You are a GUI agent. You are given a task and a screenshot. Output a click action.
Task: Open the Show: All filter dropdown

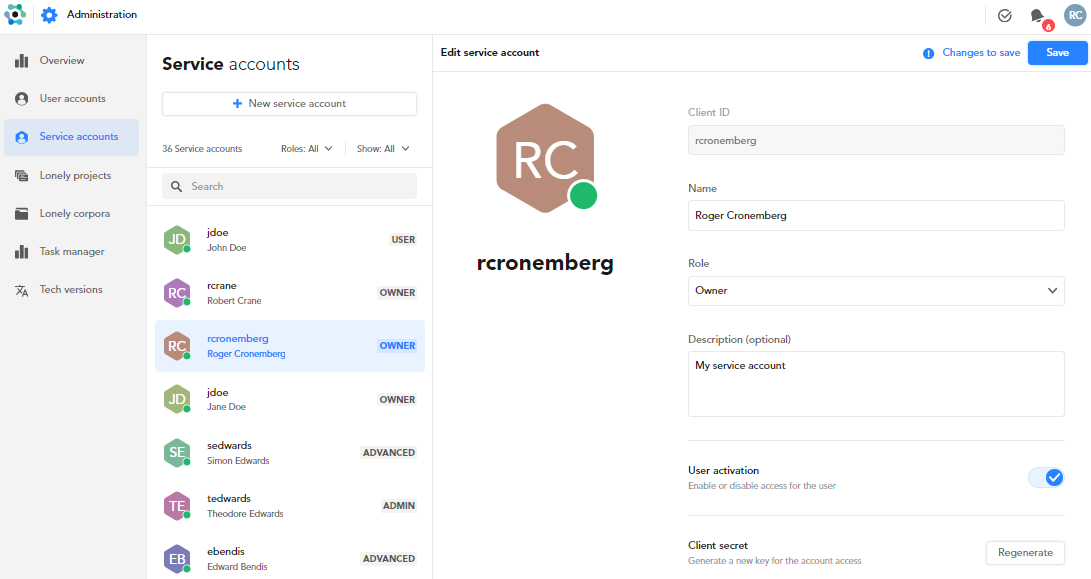[x=383, y=149]
